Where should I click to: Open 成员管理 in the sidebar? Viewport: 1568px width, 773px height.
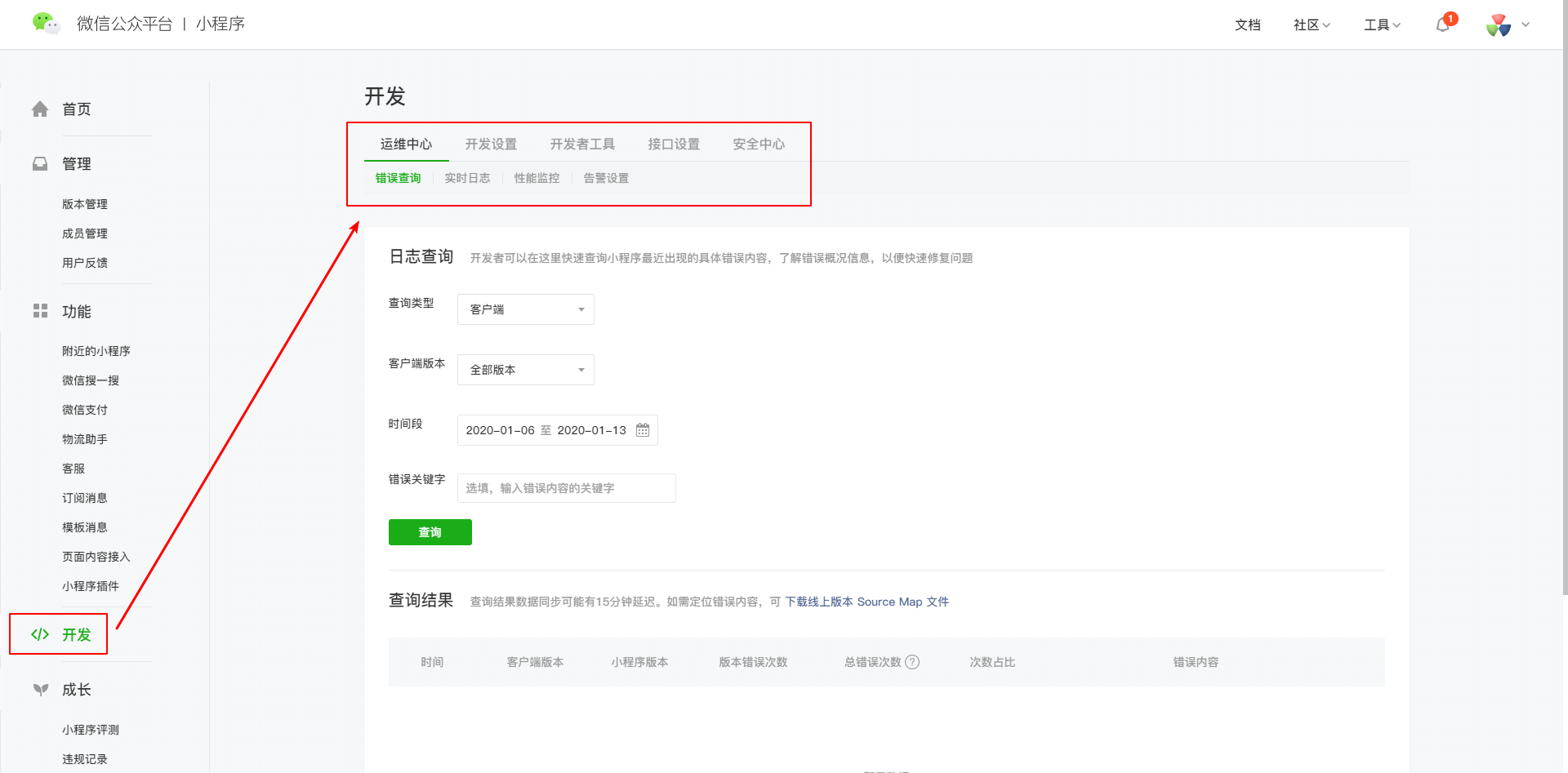[85, 233]
